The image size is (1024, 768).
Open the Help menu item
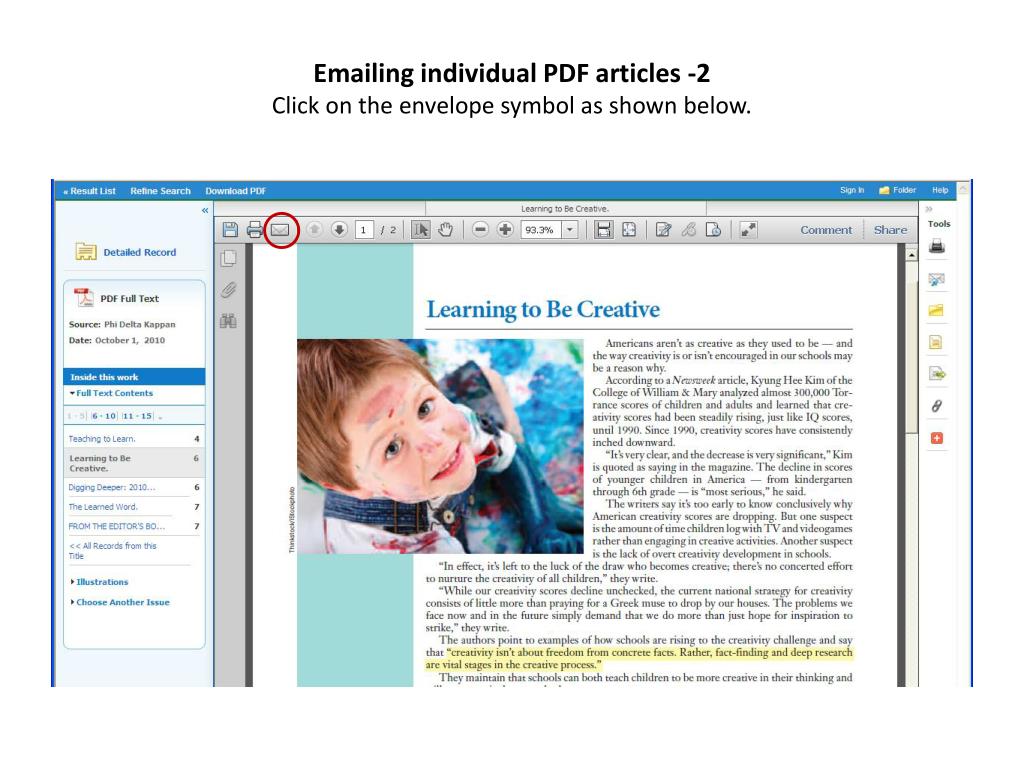click(x=940, y=190)
